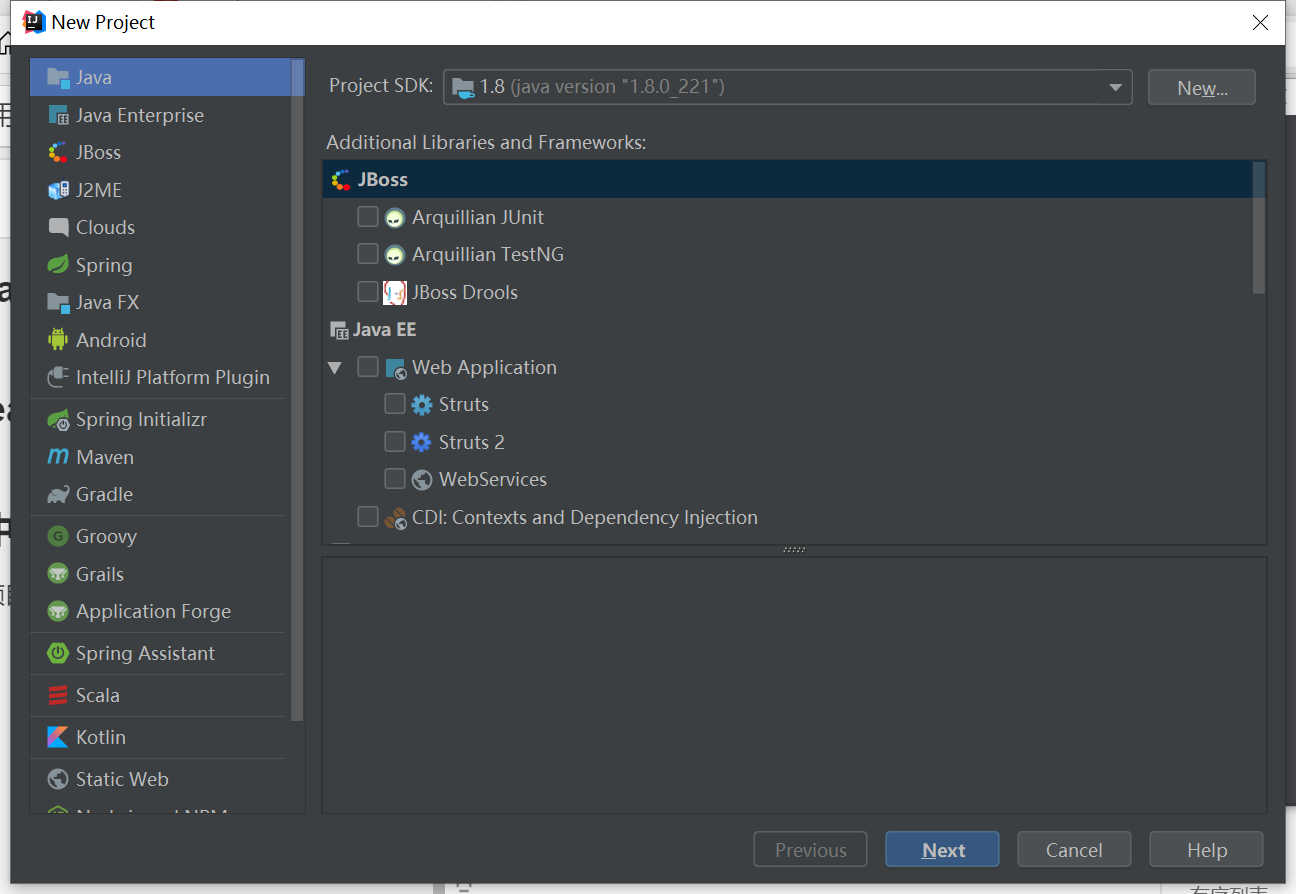
Task: Click the Next button
Action: 942,850
